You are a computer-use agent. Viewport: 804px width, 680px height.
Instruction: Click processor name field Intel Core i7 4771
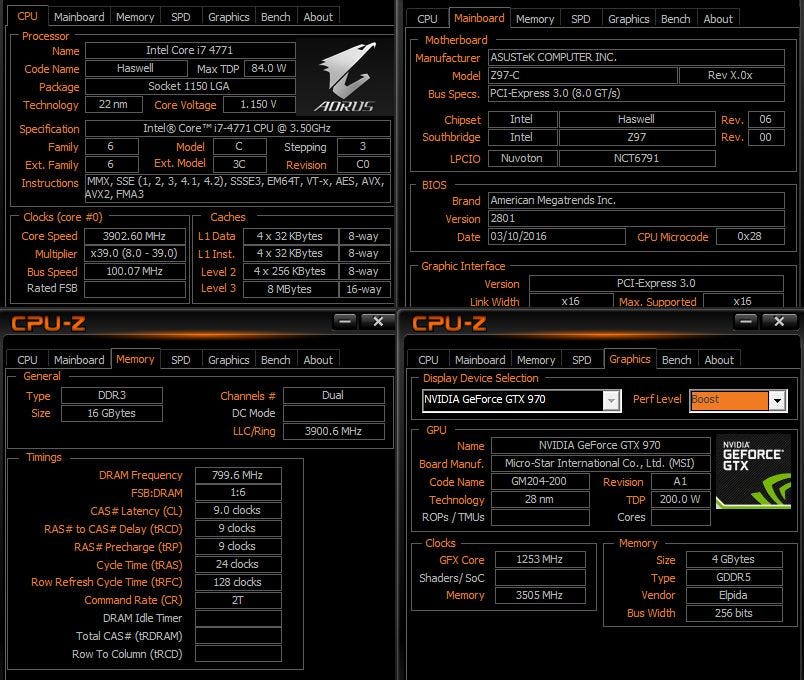[x=190, y=50]
